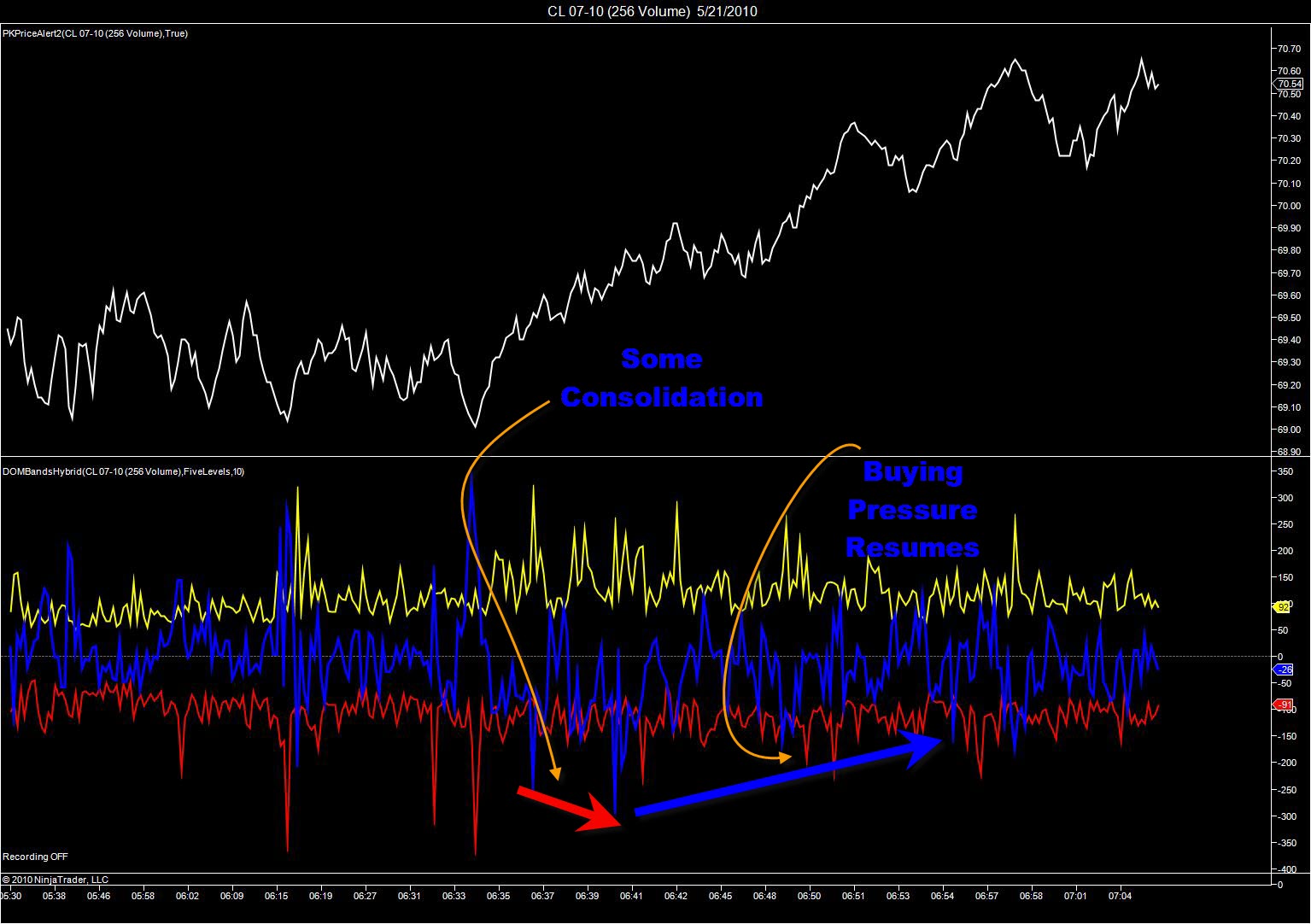The image size is (1311, 924).
Task: Click the 06:35 time axis label
Action: point(499,897)
